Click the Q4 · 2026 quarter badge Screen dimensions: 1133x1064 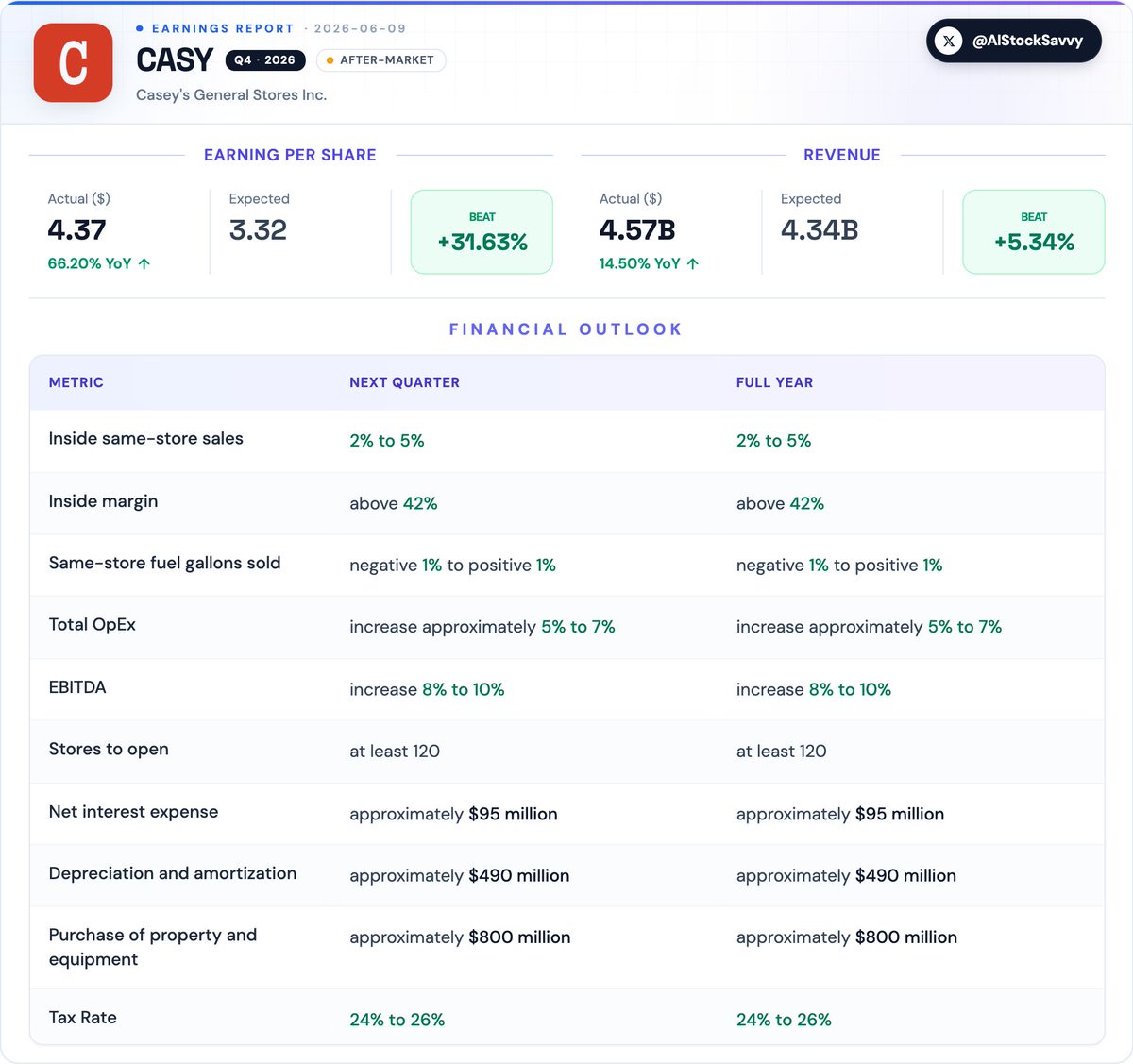(265, 59)
